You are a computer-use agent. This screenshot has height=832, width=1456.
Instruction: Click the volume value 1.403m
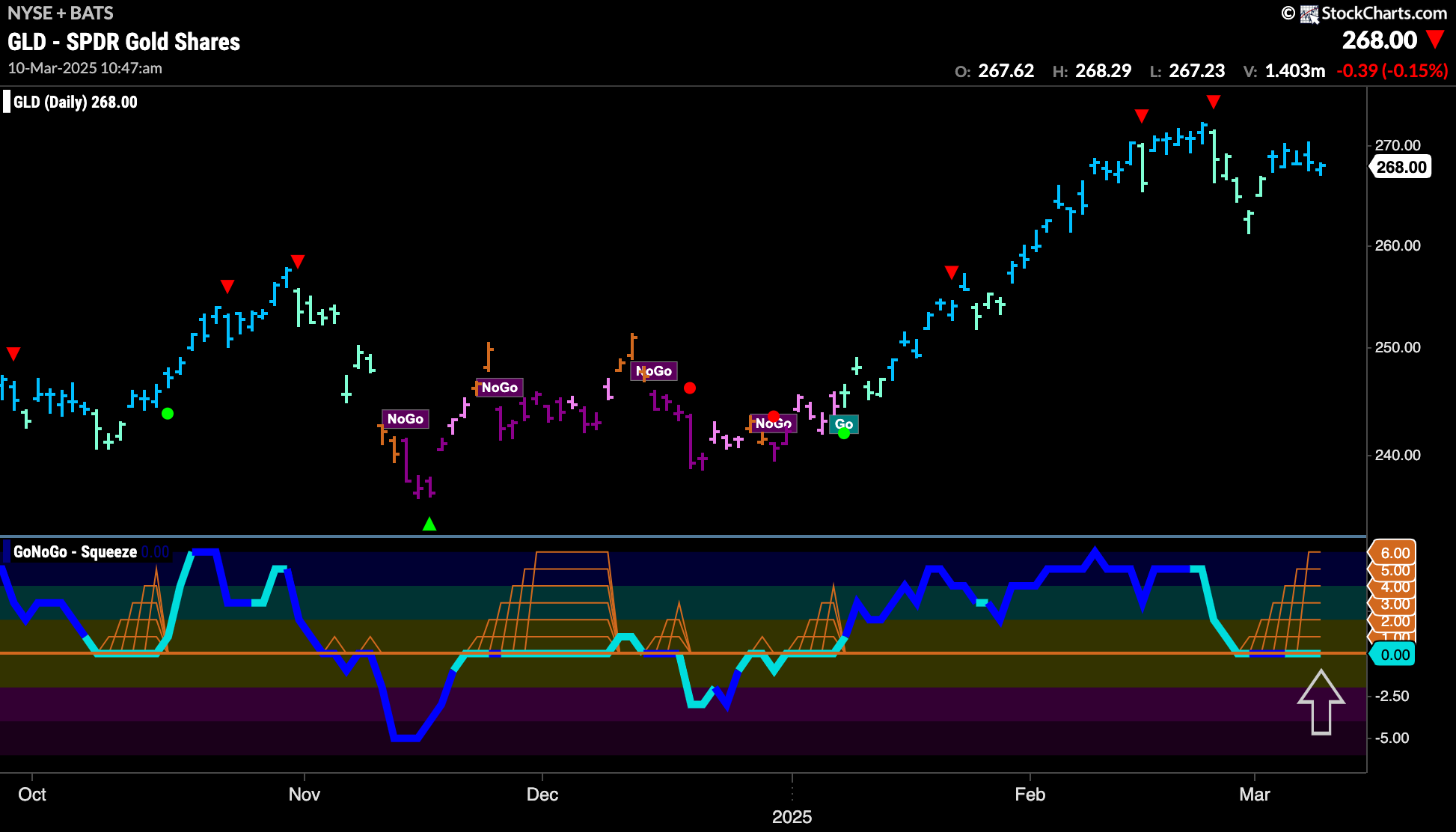1295,71
